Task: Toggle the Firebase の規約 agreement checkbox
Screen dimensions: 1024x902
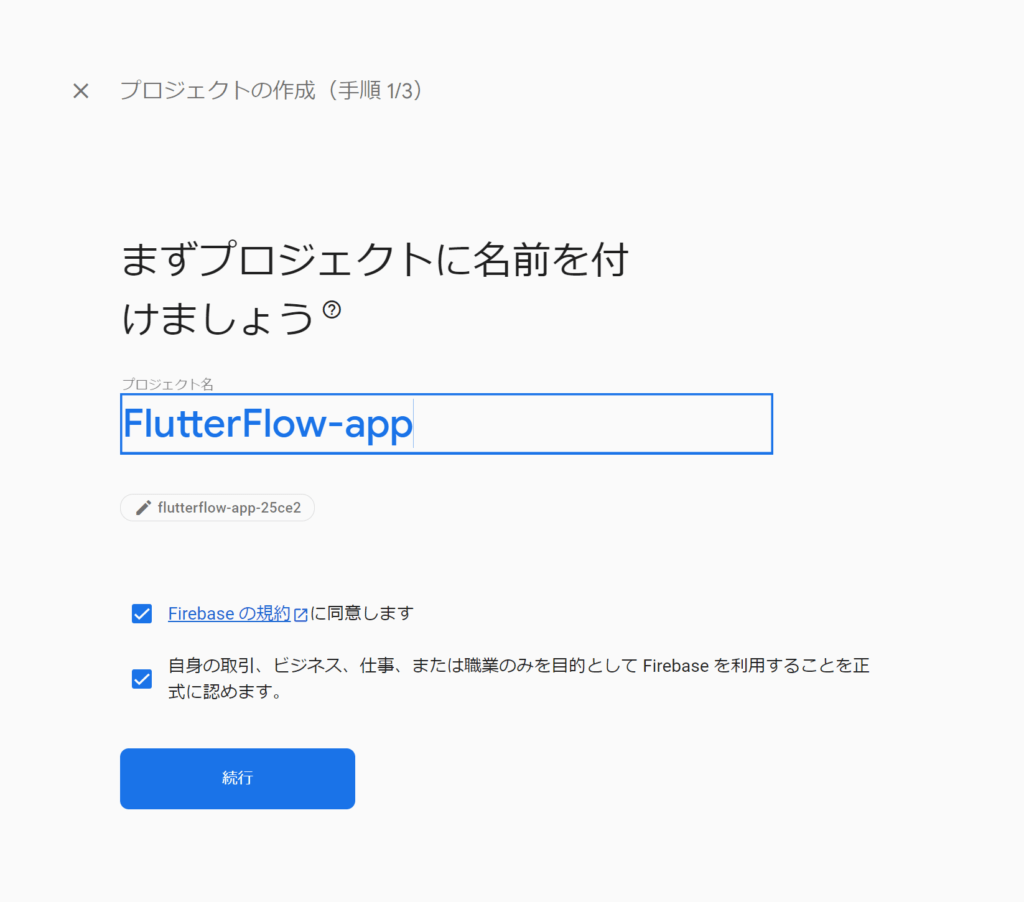Action: tap(142, 613)
